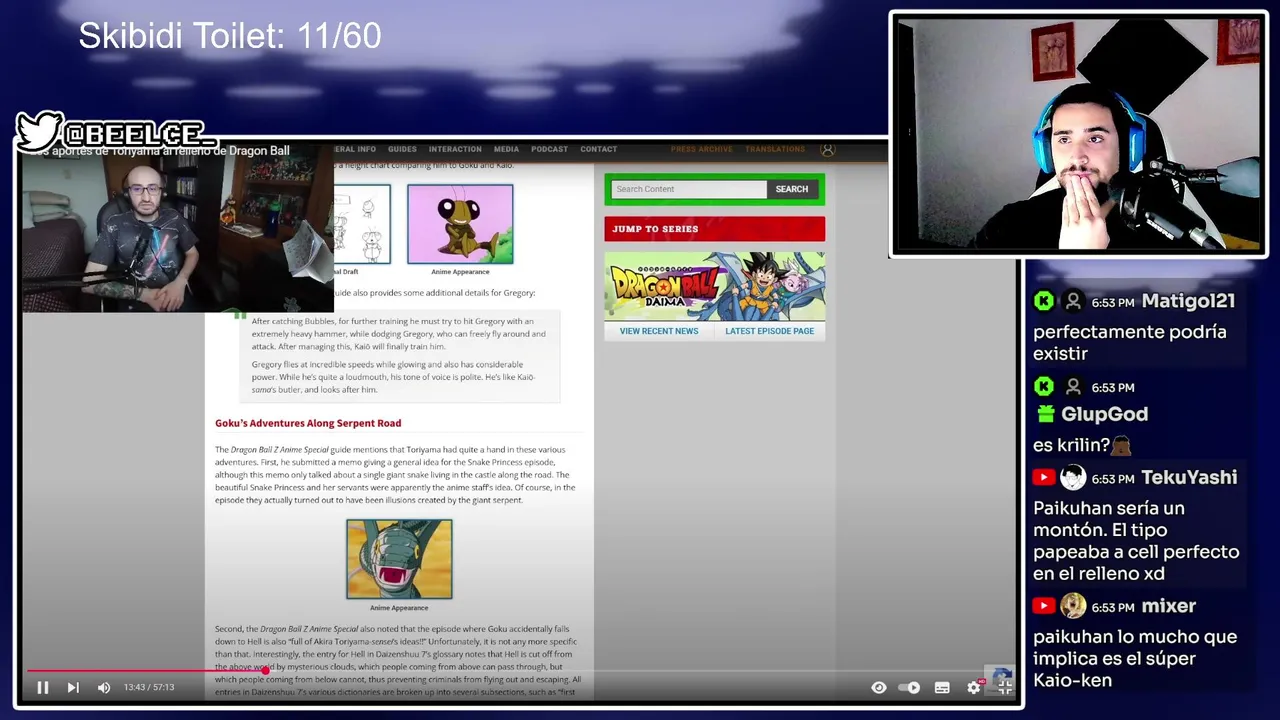The height and width of the screenshot is (720, 1280).
Task: Click the Twitter bird icon overlay
Action: 40,132
